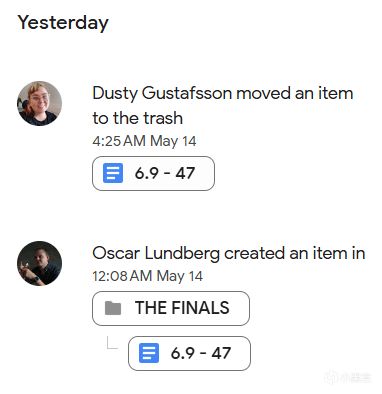Screen dimensions: 382x394
Task: Open the 6.9 - 47 chip moved to trash
Action: click(153, 173)
